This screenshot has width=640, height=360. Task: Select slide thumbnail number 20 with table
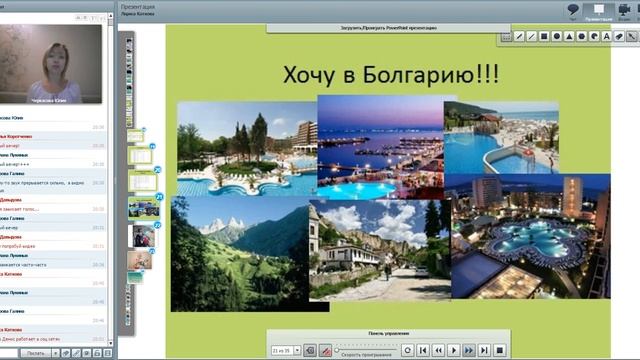143,181
